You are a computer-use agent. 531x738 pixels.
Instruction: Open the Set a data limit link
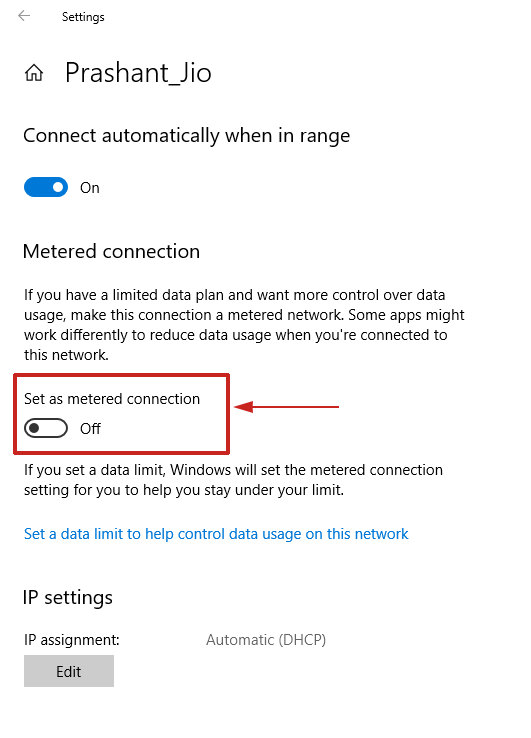216,534
